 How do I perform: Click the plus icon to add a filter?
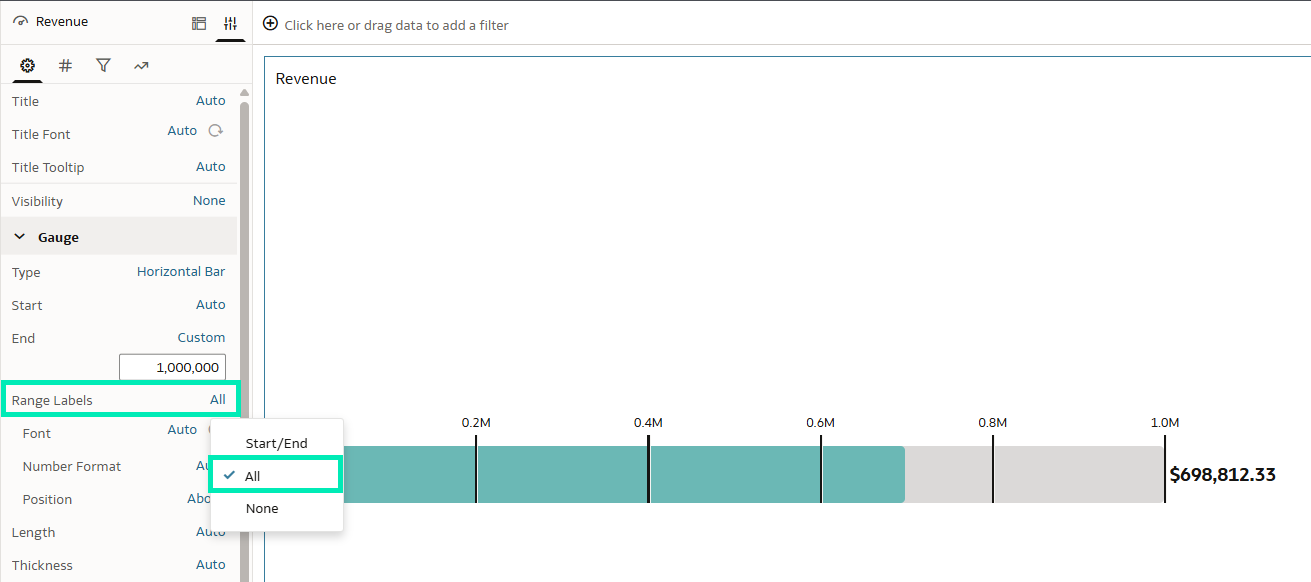270,24
